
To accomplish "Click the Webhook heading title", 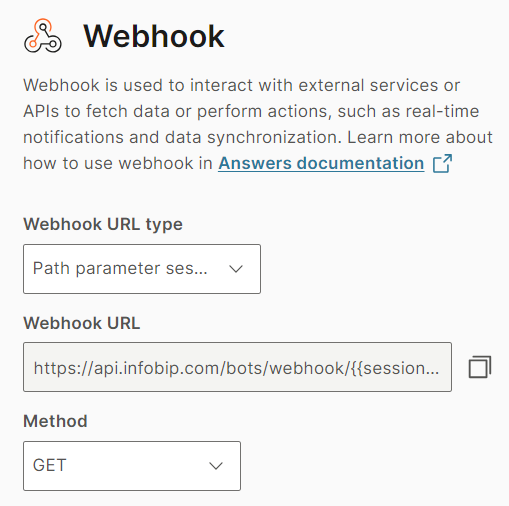I will point(154,36).
